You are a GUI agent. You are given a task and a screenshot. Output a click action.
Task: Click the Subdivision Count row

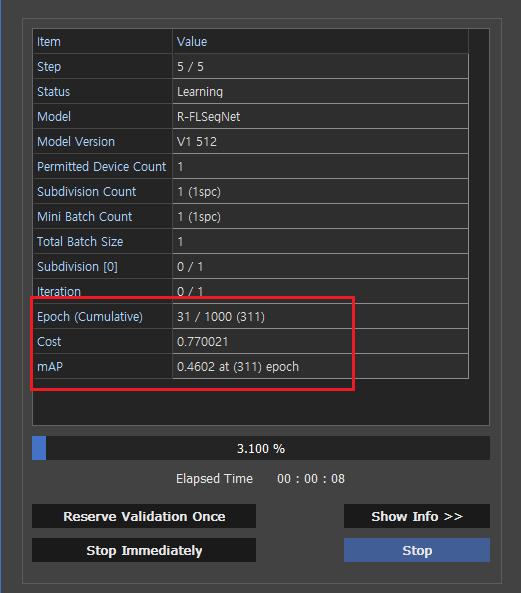251,191
